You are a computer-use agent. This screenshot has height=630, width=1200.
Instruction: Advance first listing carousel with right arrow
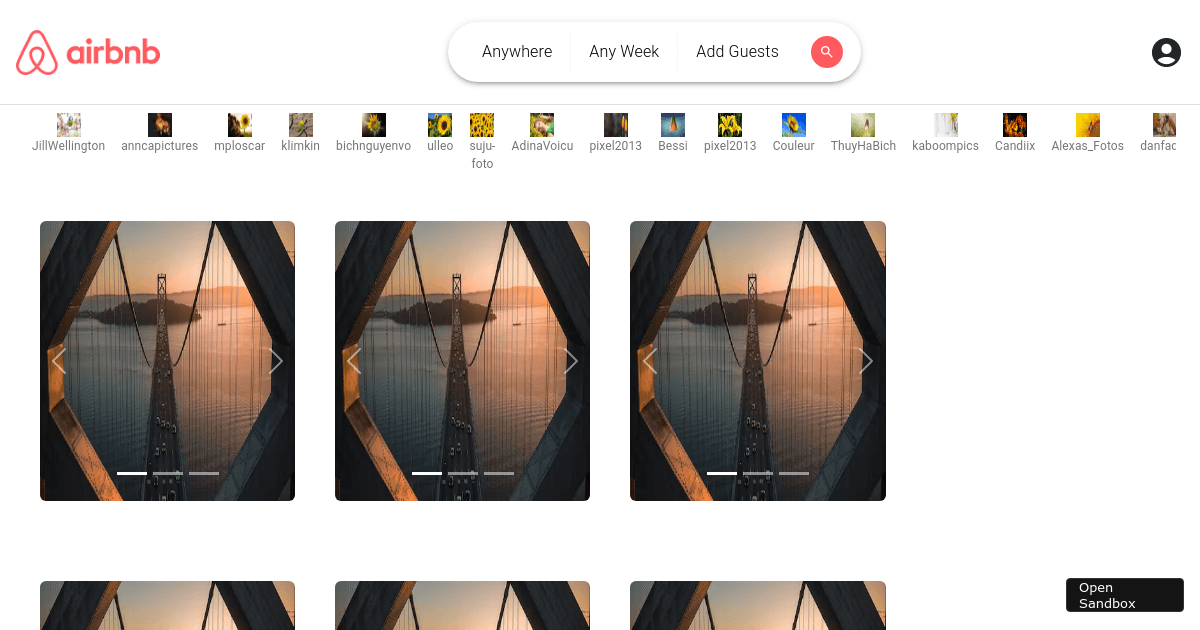(276, 361)
